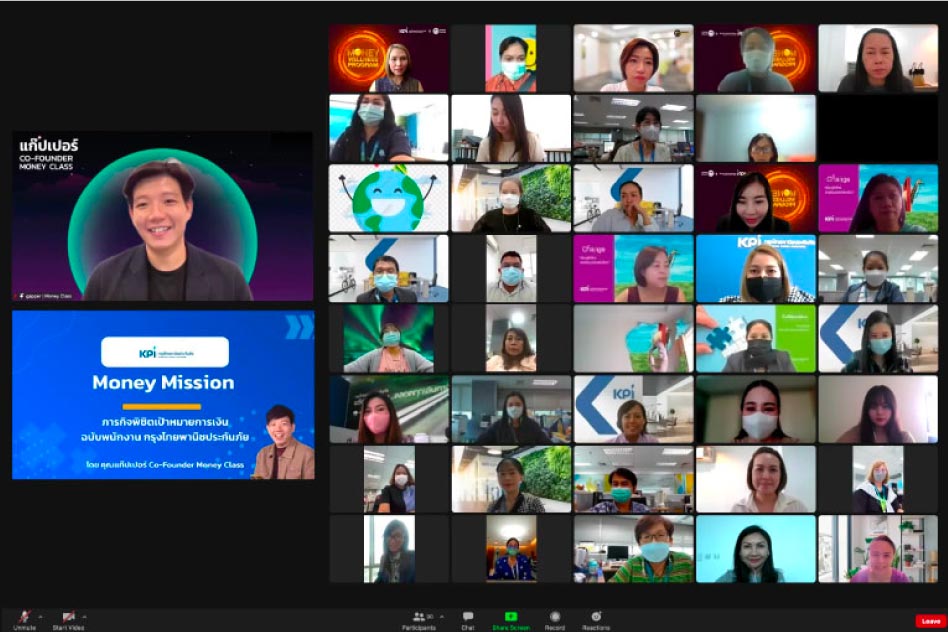This screenshot has width=948, height=632.
Task: Start Video with the camera icon
Action: click(69, 618)
